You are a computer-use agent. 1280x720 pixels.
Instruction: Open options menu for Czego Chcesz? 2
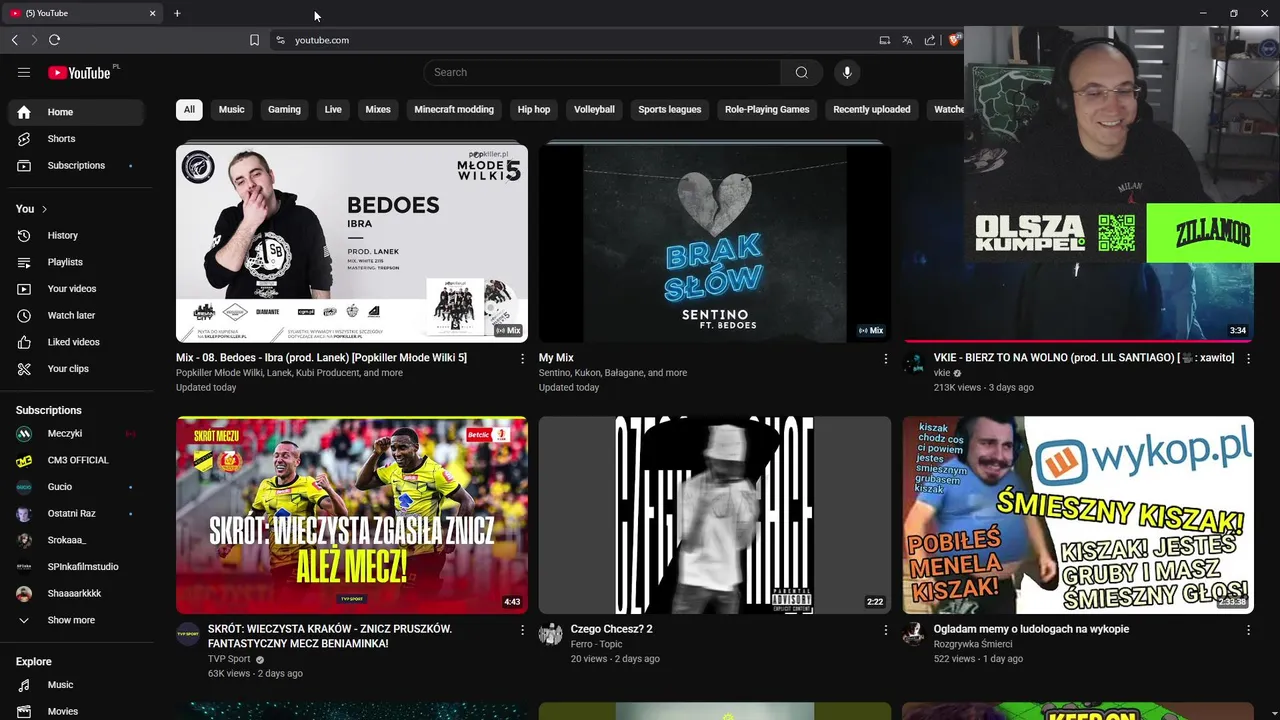[885, 630]
